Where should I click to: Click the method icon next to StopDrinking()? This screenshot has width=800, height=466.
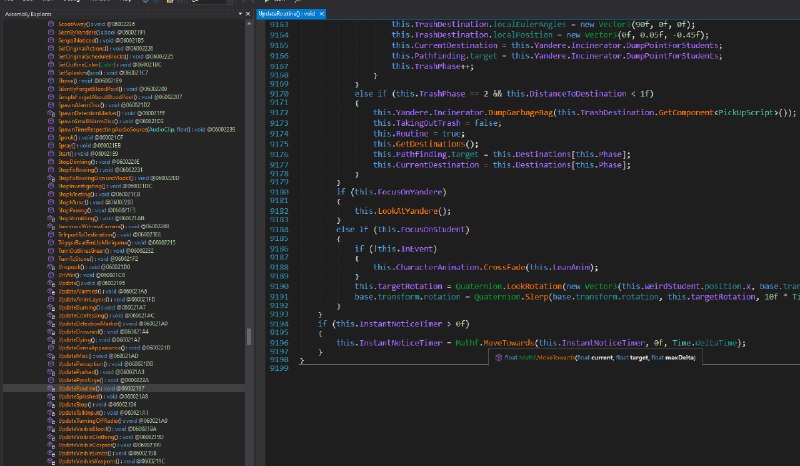point(50,161)
